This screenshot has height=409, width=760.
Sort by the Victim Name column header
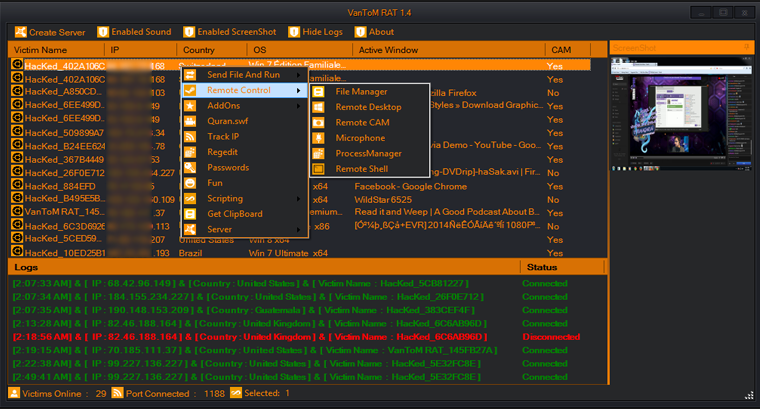(x=56, y=50)
